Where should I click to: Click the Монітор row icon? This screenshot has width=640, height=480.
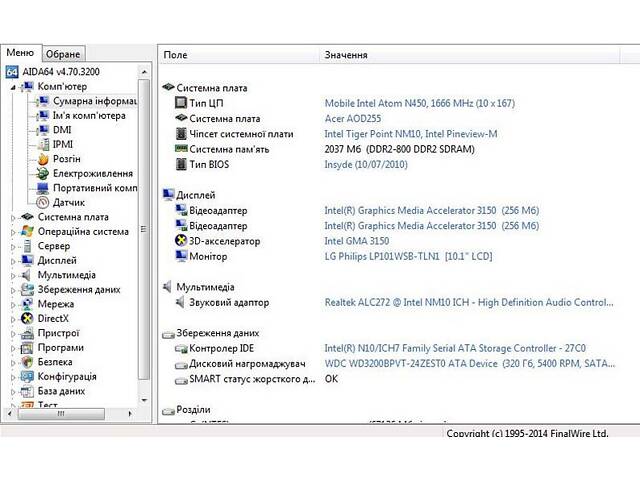181,256
